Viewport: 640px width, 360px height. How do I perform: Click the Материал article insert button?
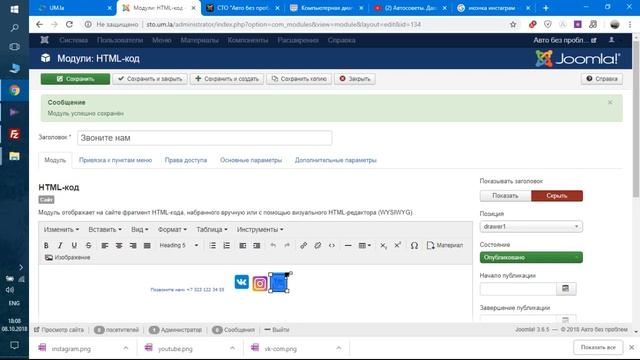click(x=445, y=245)
